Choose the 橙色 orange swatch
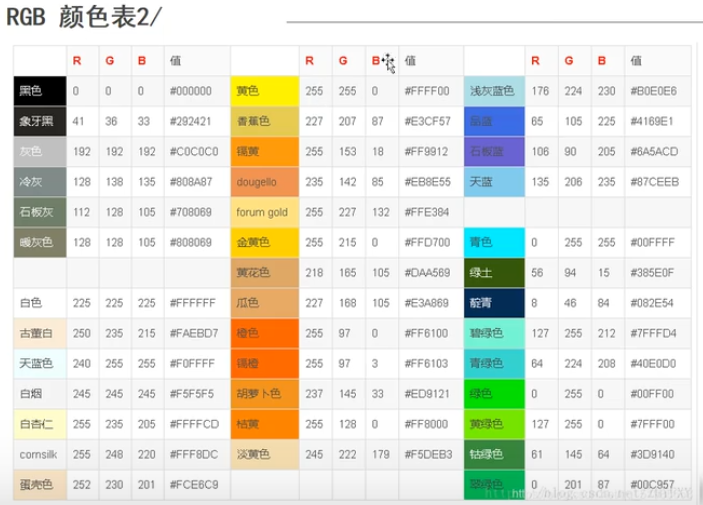This screenshot has width=703, height=505. click(265, 333)
